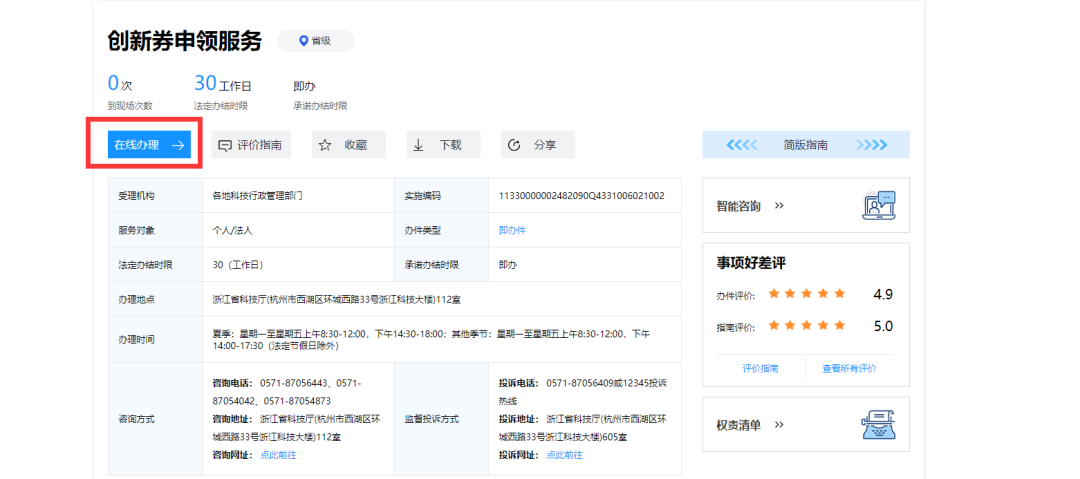
Task: Click the 下载 button
Action: click(443, 145)
